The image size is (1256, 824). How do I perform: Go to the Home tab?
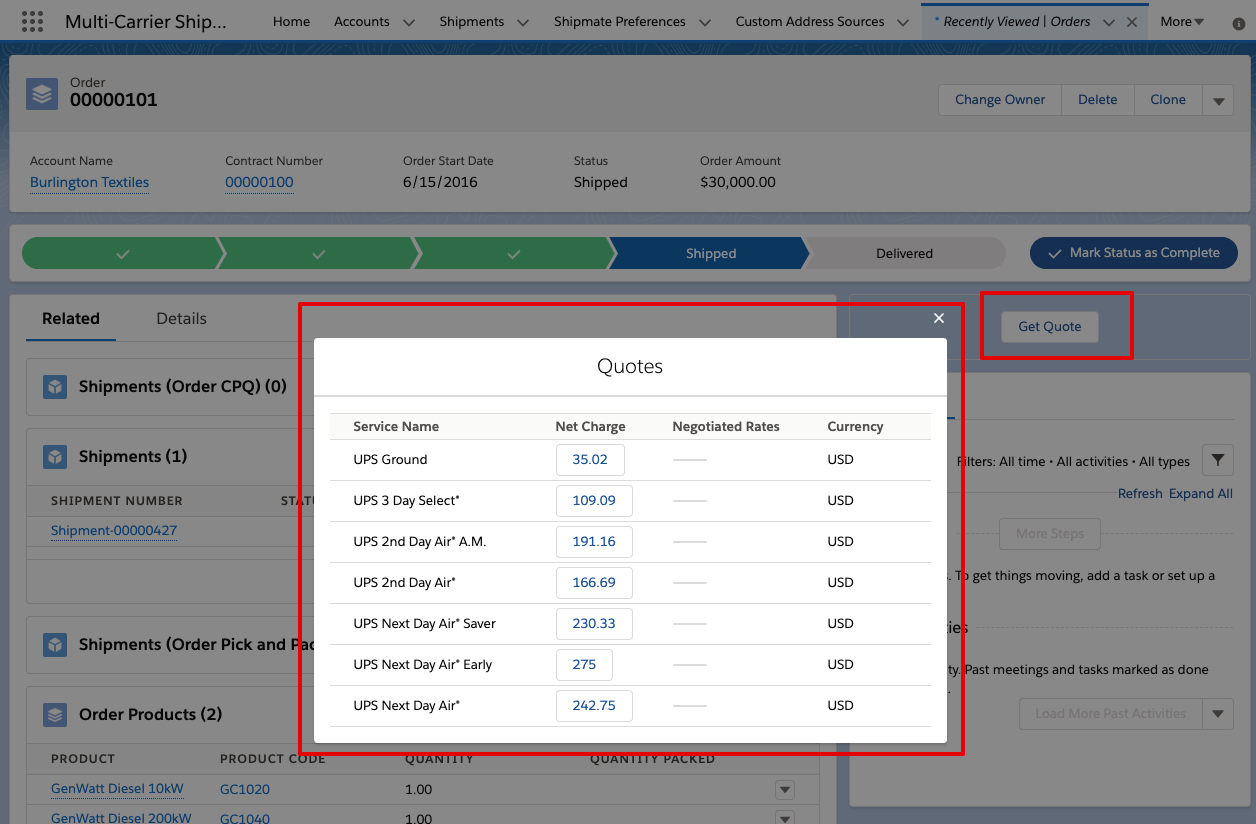pos(291,21)
